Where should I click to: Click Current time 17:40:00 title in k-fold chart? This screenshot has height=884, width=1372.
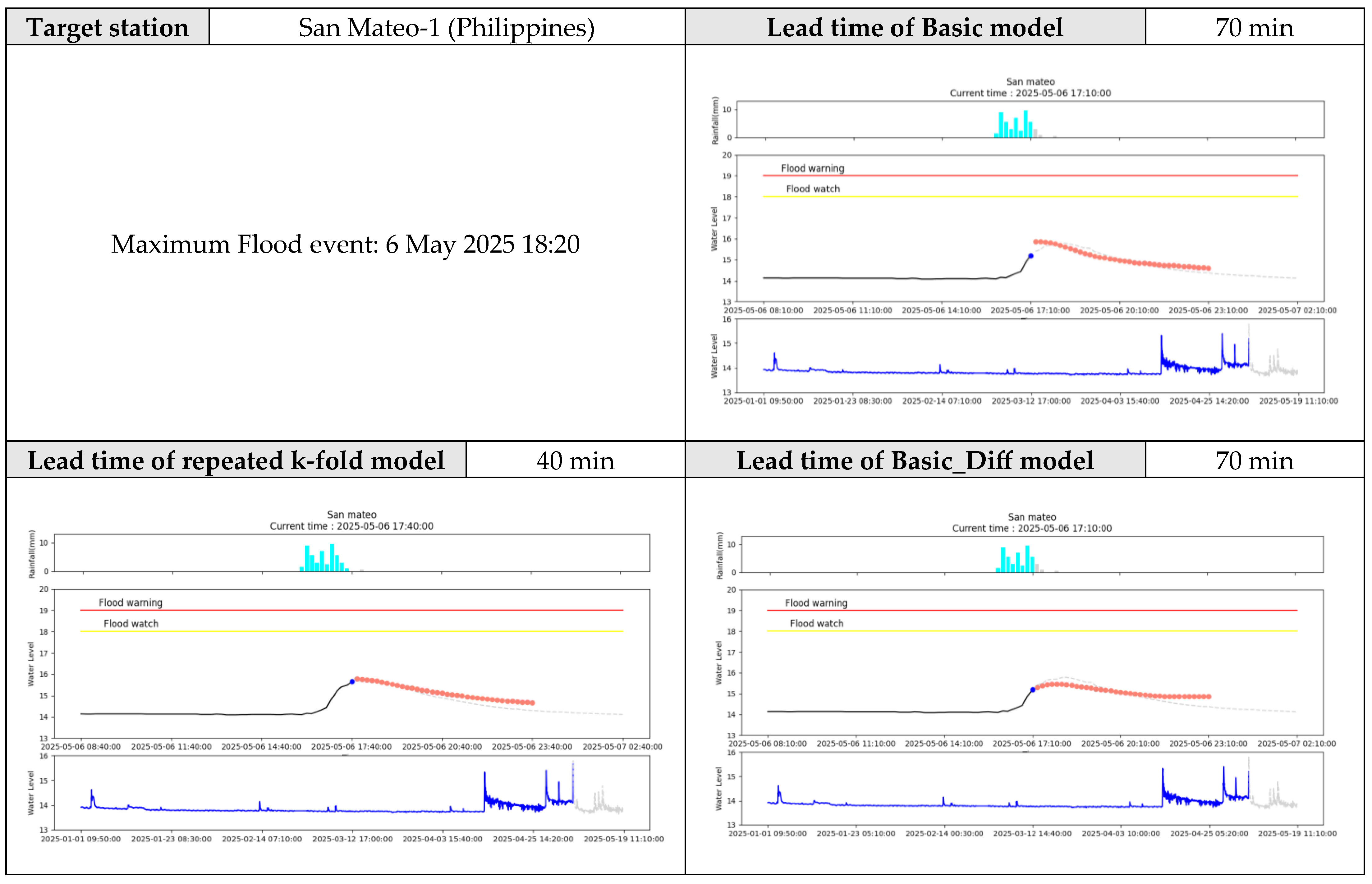tap(351, 526)
